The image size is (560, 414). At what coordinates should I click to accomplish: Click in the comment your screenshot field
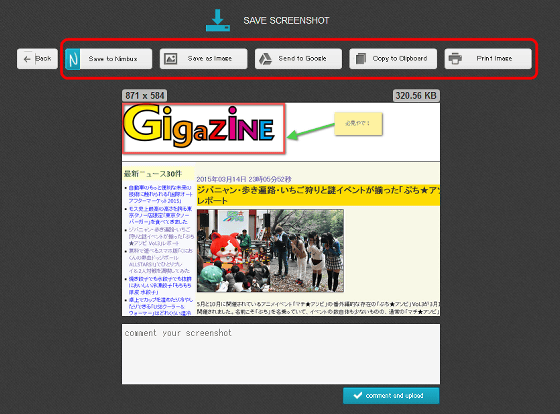point(281,354)
